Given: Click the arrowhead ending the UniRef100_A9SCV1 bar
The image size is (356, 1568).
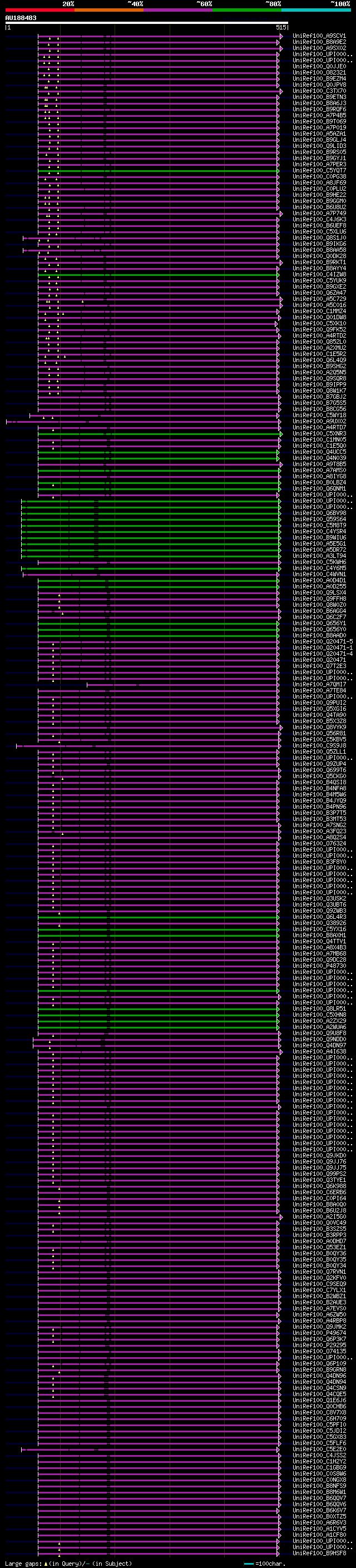Looking at the screenshot, I should pyautogui.click(x=281, y=37).
